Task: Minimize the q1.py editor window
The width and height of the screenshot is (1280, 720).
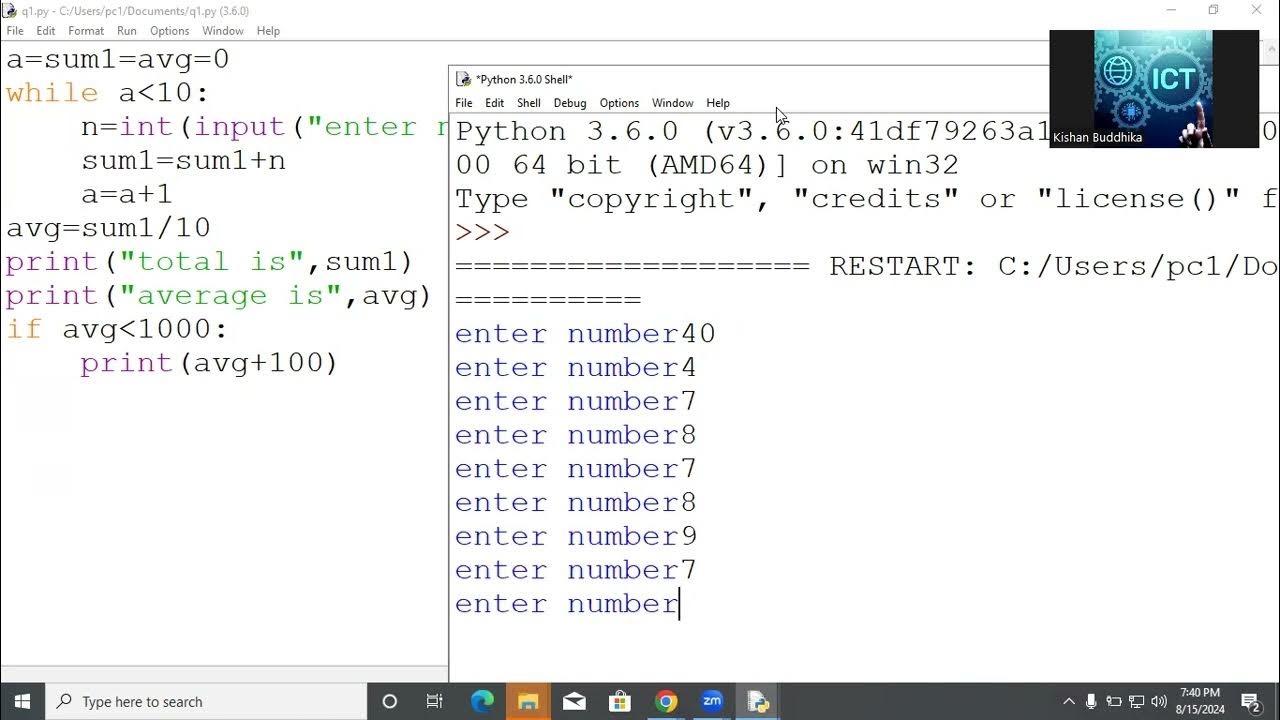Action: click(1171, 10)
